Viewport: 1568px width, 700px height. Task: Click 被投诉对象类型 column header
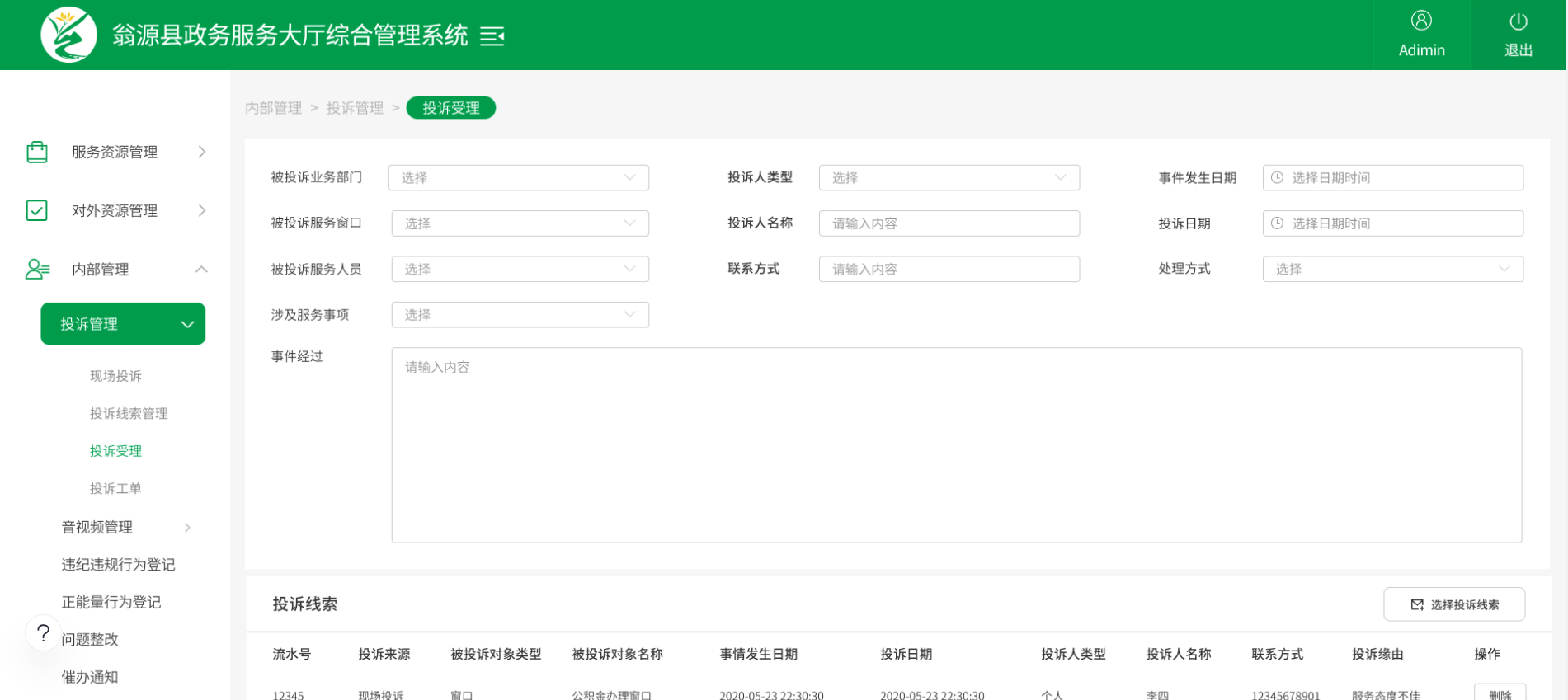tap(496, 654)
